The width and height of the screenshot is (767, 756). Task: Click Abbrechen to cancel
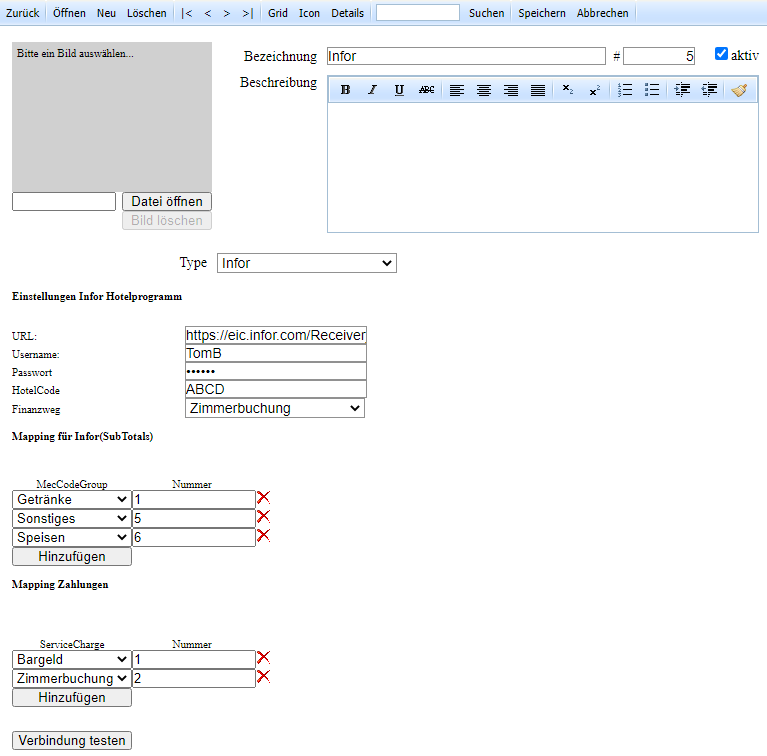(603, 13)
